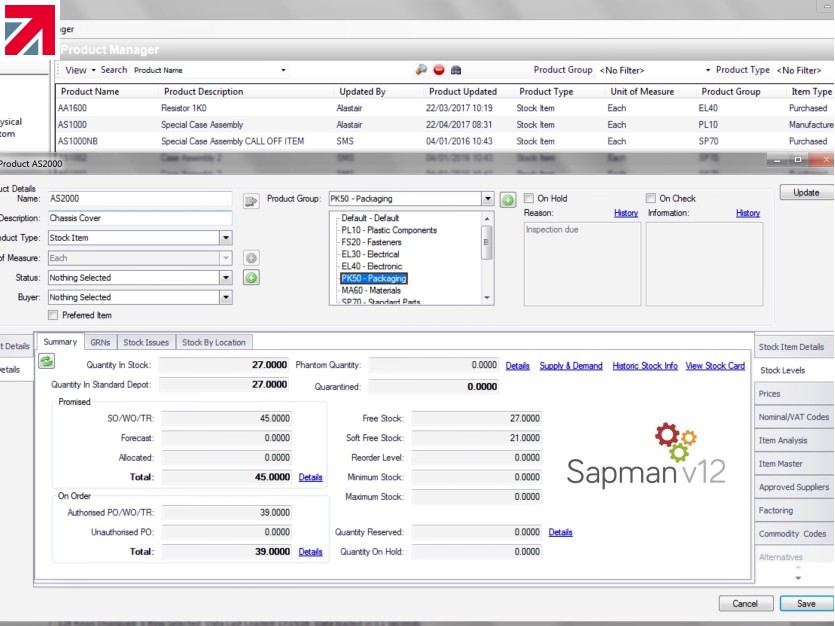The image size is (835, 626).
Task: Open the Product Type dropdown showing Stock Item
Action: click(226, 238)
